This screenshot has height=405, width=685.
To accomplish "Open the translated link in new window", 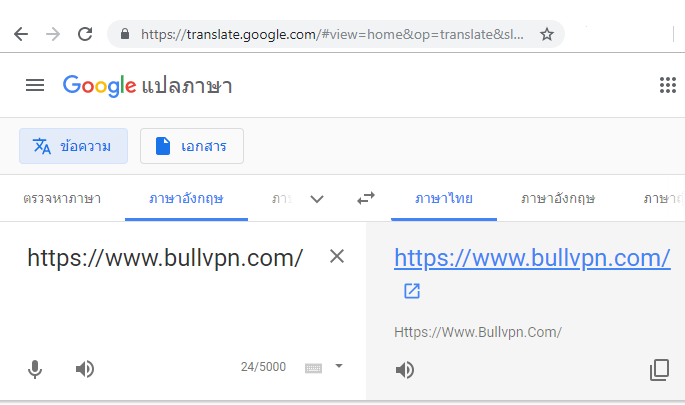I will click(412, 291).
